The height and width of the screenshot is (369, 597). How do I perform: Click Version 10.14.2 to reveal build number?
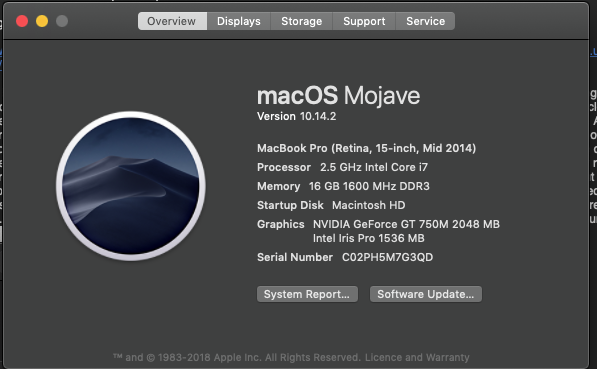[x=297, y=116]
